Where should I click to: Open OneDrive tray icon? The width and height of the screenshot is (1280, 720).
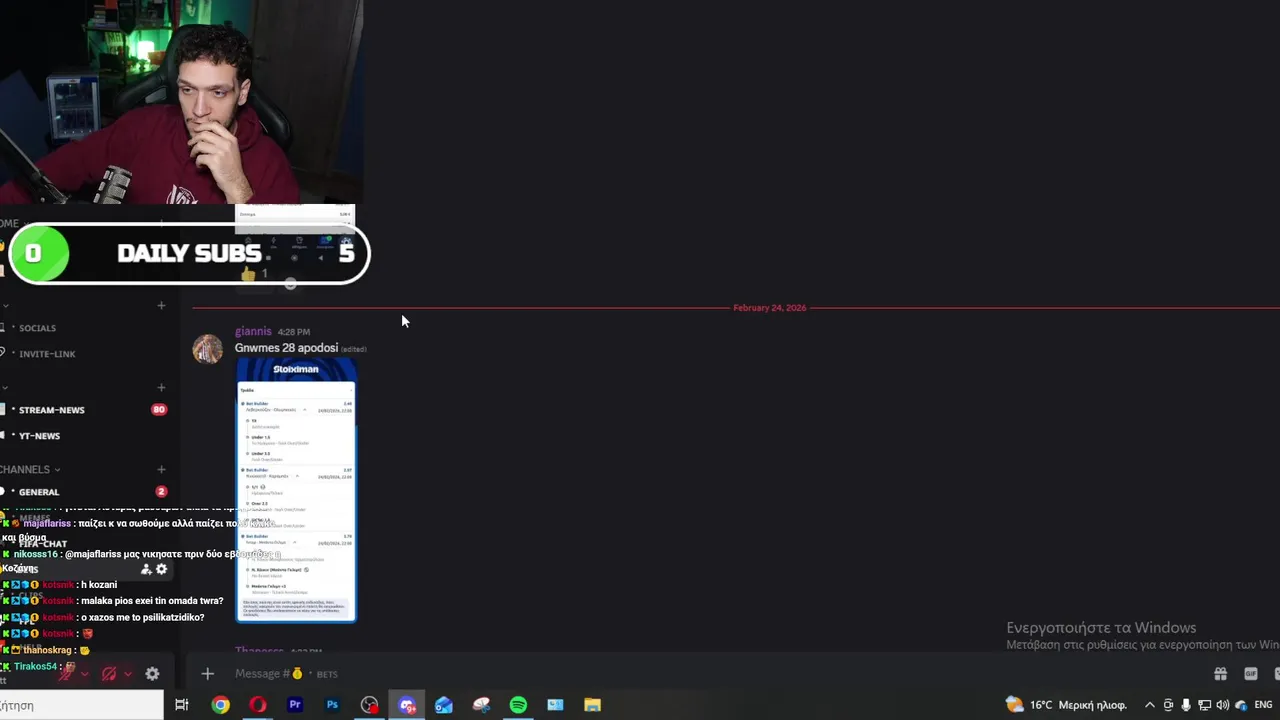click(1241, 705)
